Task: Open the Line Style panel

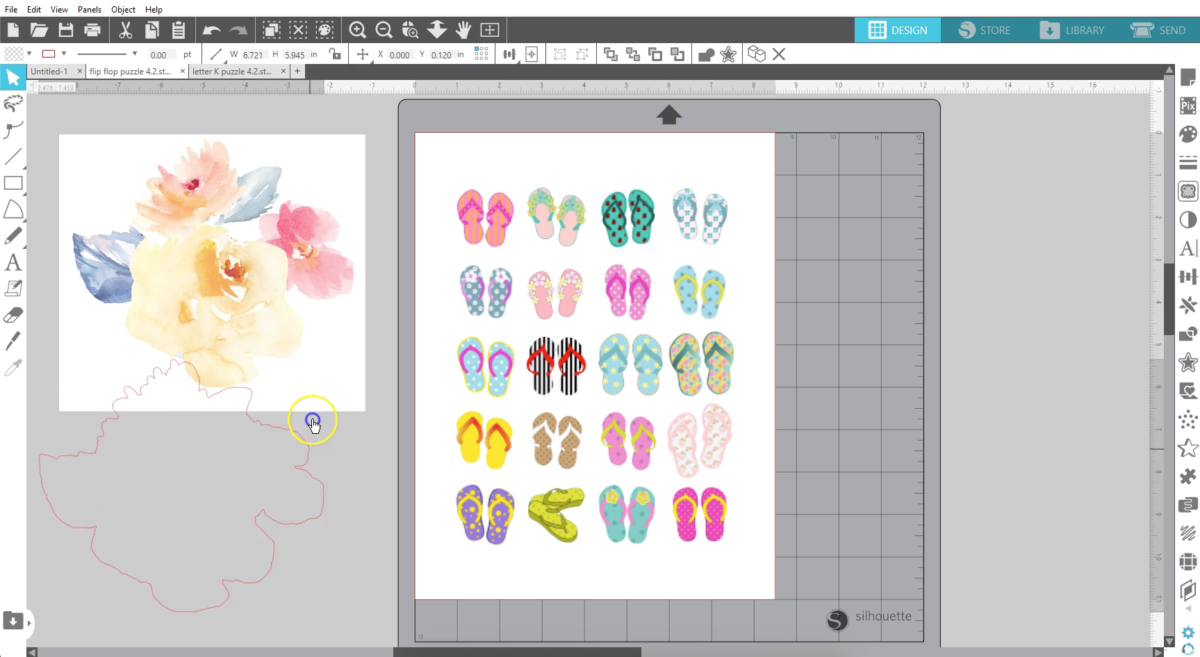Action: click(x=1188, y=162)
